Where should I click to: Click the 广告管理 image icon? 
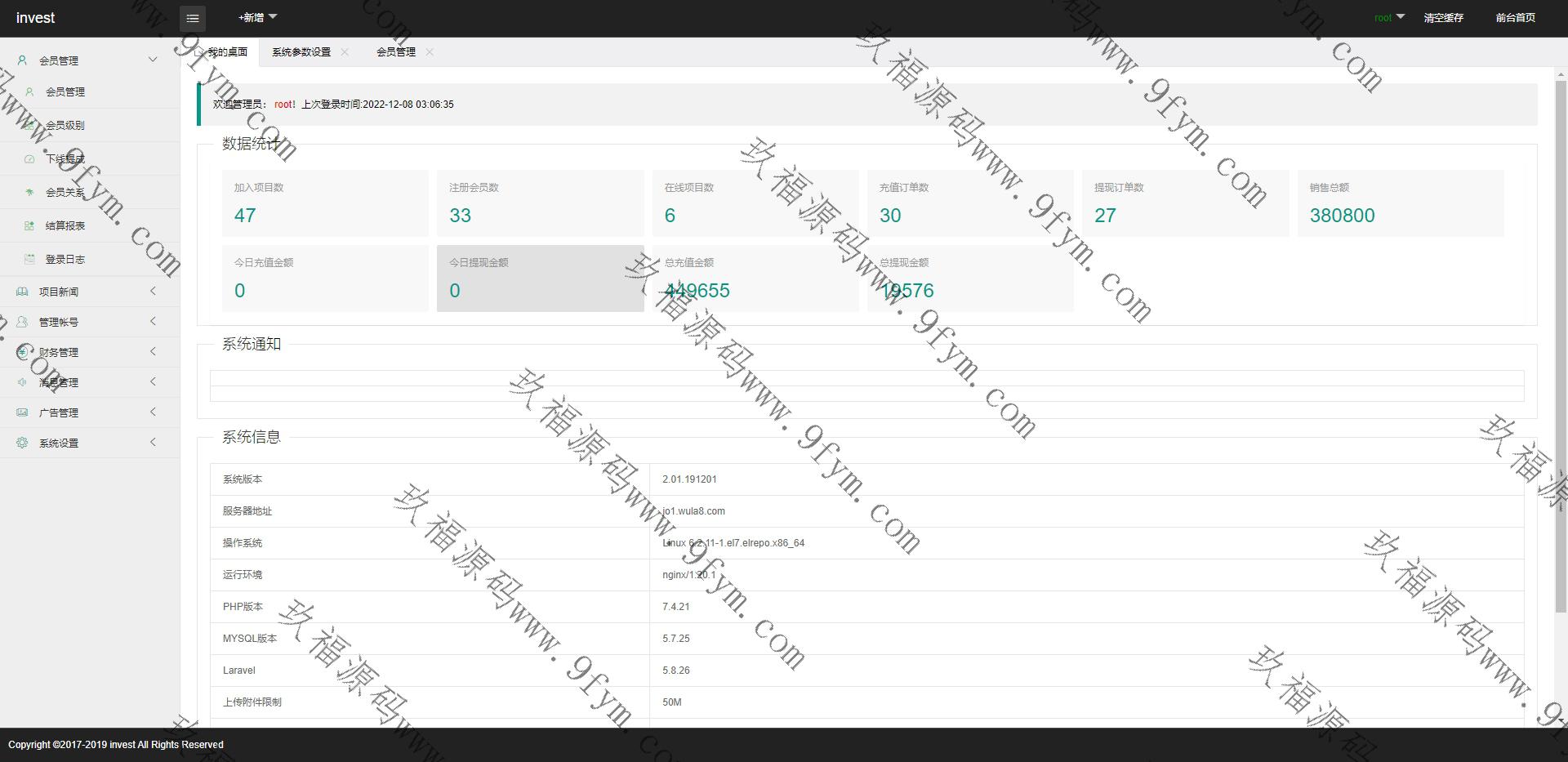pyautogui.click(x=22, y=412)
